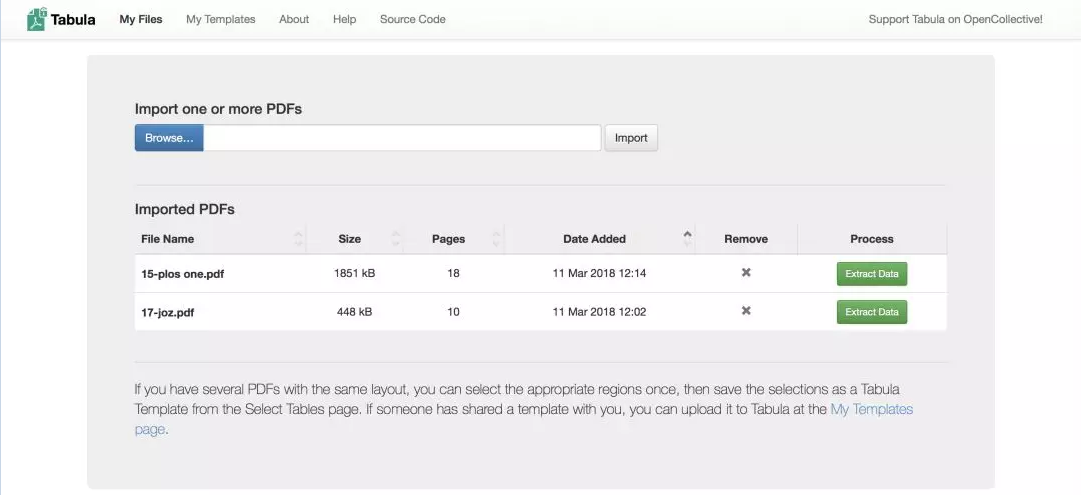Image resolution: width=1083 pixels, height=495 pixels.
Task: Remove the 15-plos one.pdf file
Action: (x=746, y=273)
